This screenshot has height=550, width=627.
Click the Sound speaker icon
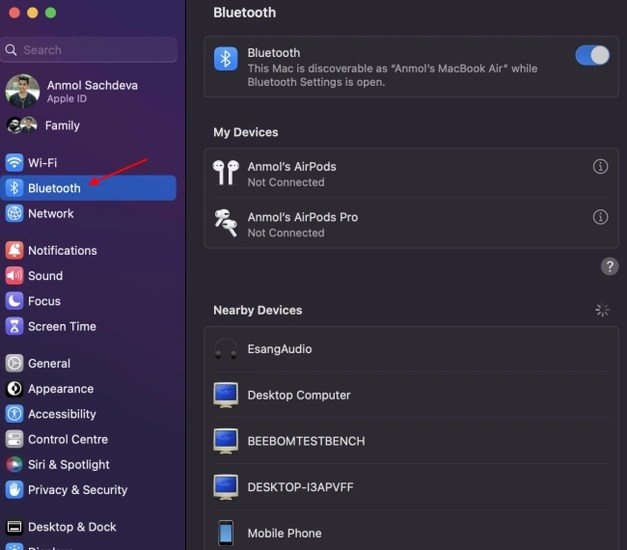(x=14, y=276)
